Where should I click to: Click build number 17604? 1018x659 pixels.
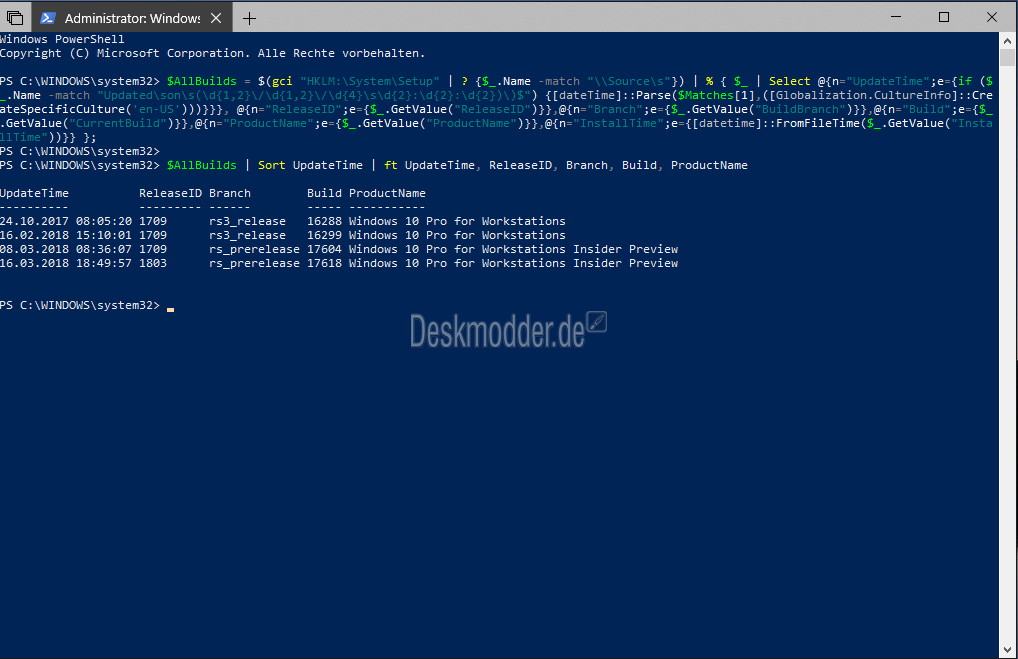tap(324, 249)
